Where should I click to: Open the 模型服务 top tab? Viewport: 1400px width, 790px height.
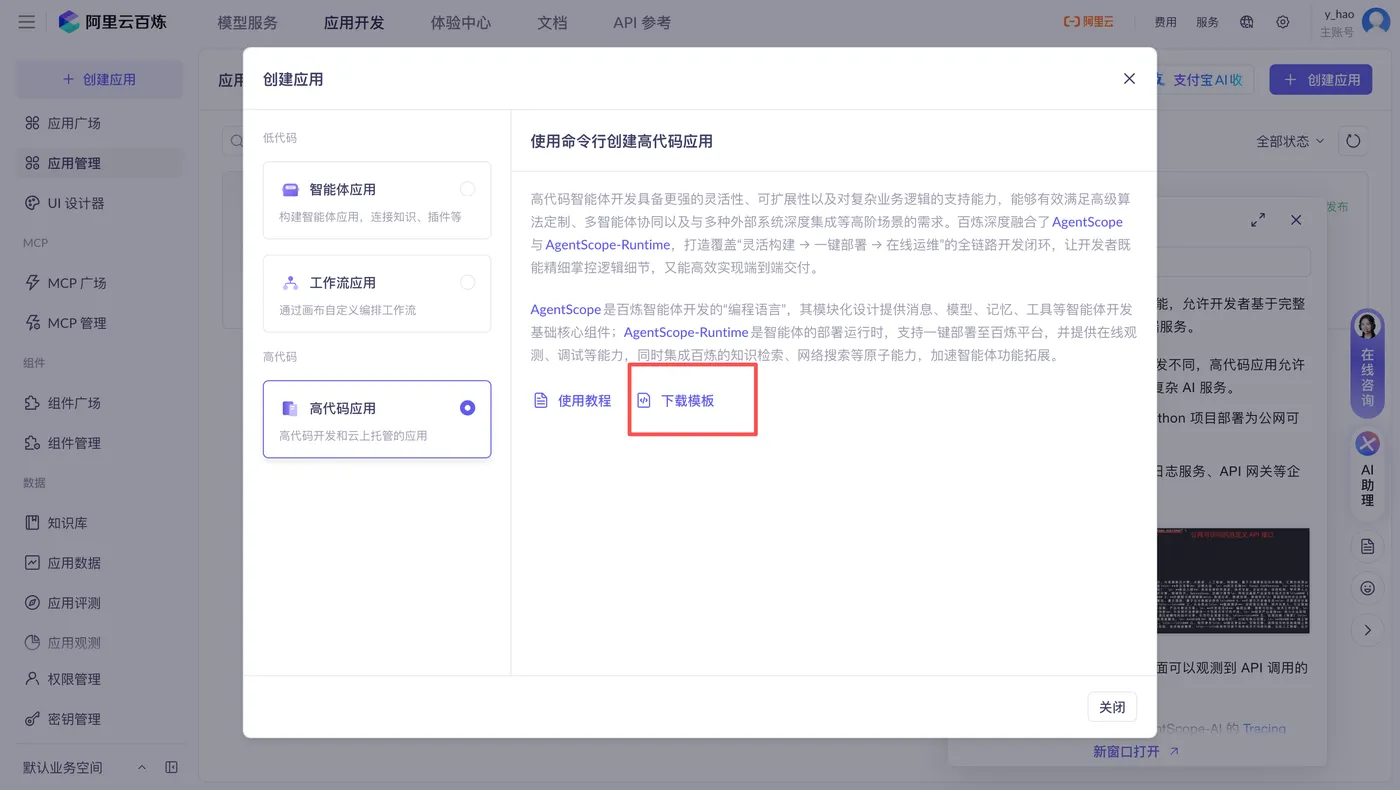(x=248, y=22)
